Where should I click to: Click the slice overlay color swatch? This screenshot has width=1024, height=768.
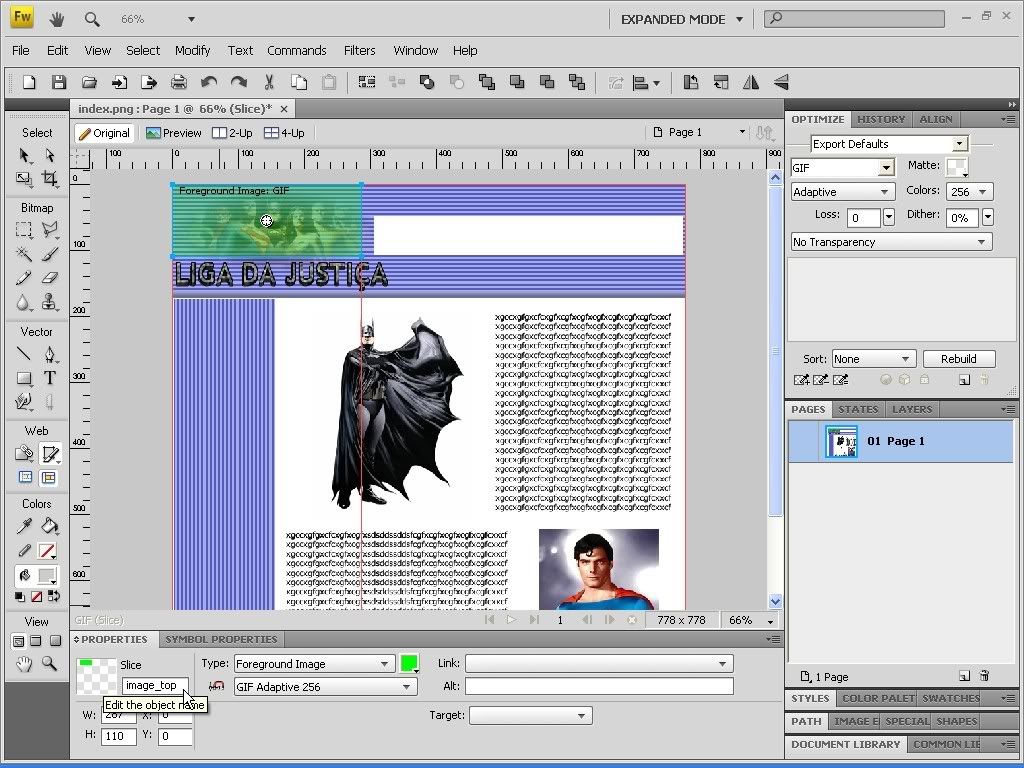click(409, 664)
